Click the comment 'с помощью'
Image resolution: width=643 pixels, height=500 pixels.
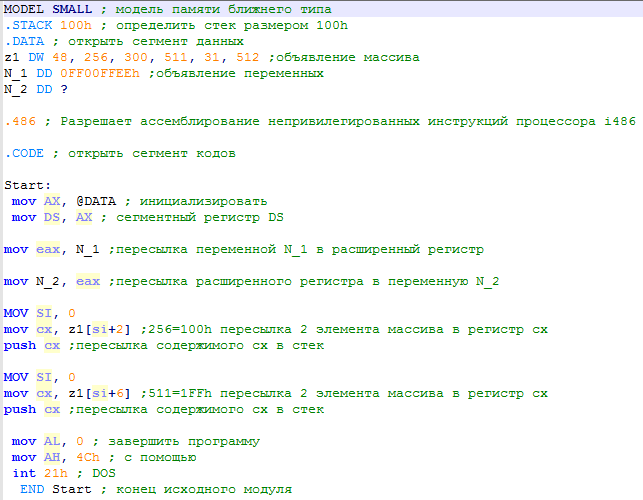click(160, 457)
